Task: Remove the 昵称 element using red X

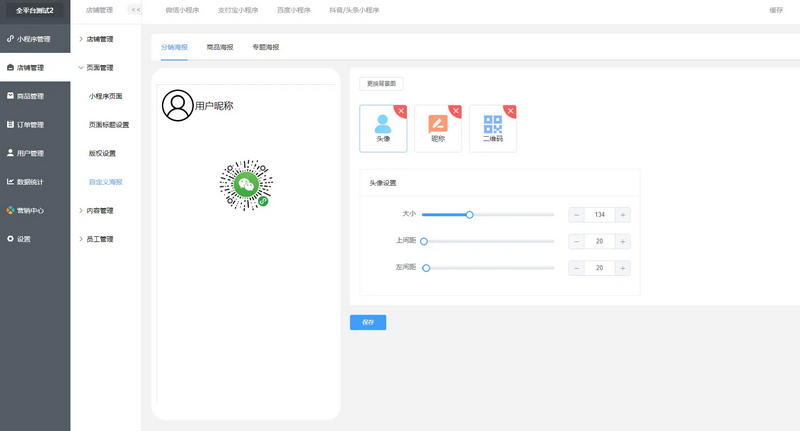Action: pos(457,110)
